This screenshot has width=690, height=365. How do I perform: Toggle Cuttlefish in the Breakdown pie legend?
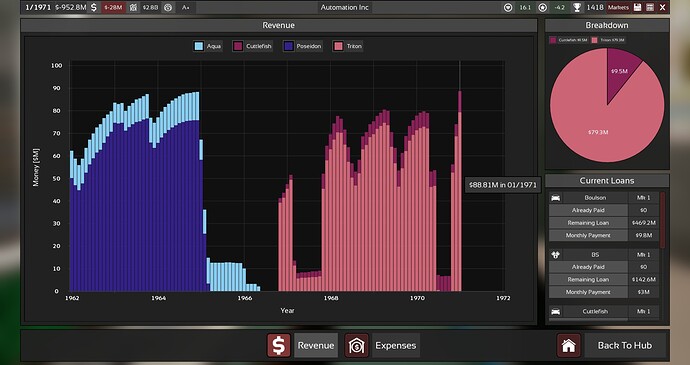[568, 40]
